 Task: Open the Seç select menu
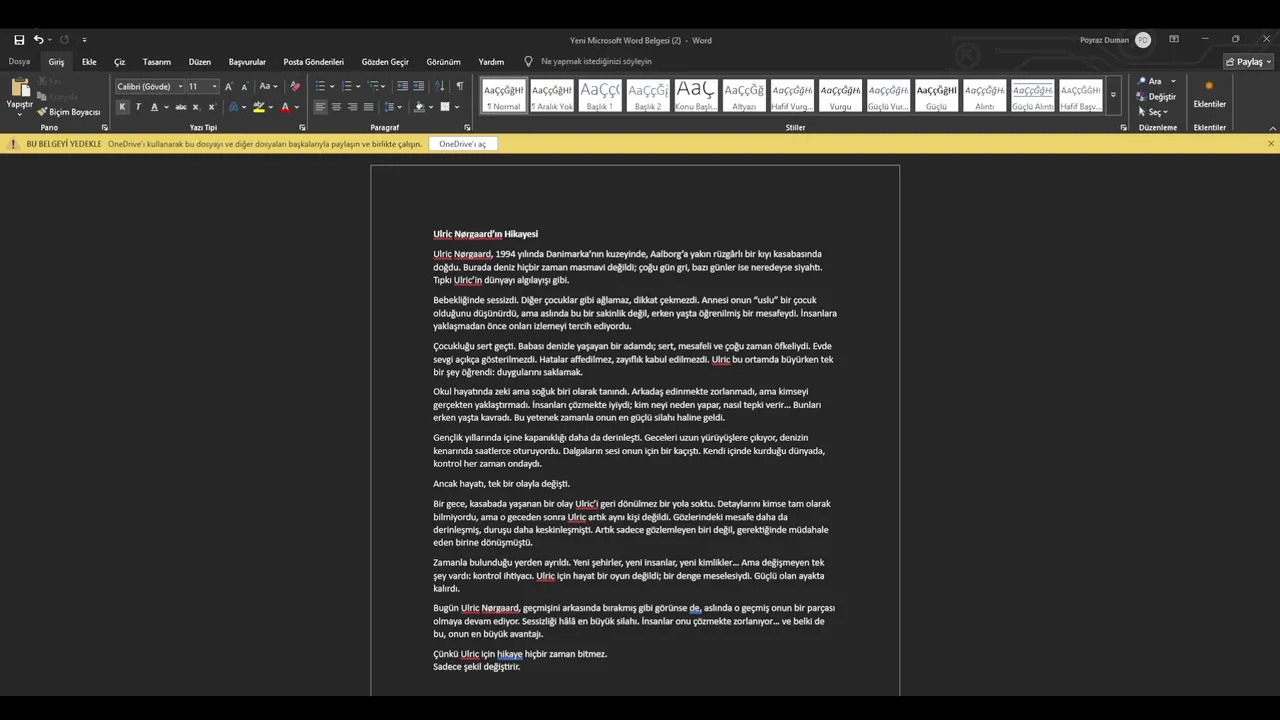[1153, 112]
